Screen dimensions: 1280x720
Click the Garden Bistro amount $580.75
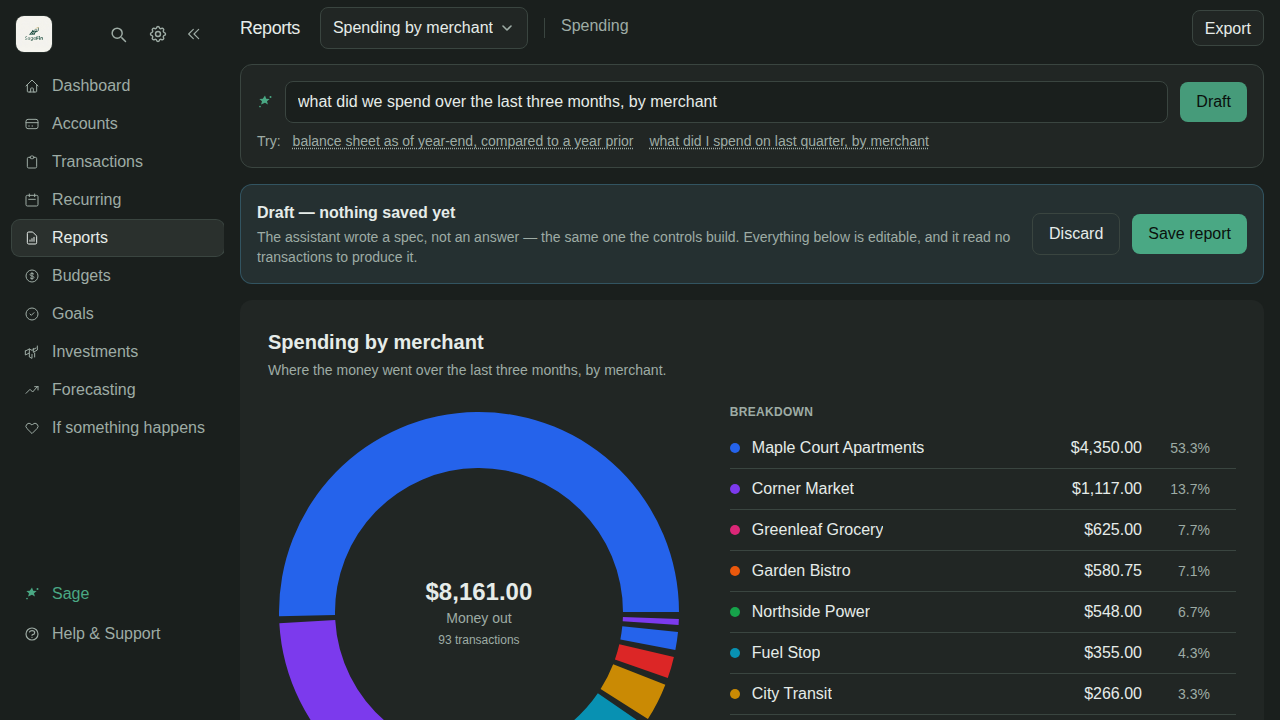coord(1113,571)
